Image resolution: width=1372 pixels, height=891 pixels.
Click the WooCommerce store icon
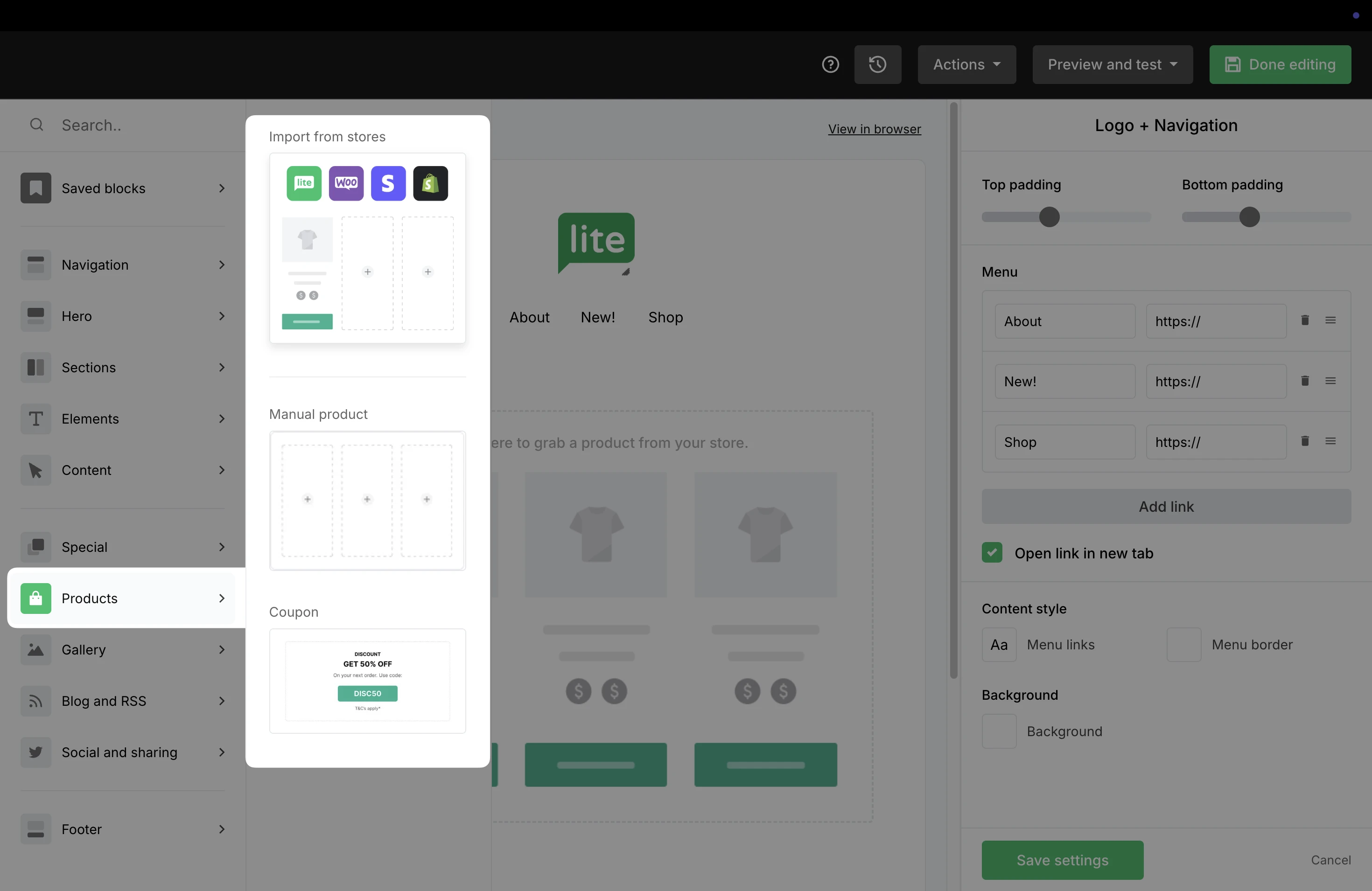point(346,183)
